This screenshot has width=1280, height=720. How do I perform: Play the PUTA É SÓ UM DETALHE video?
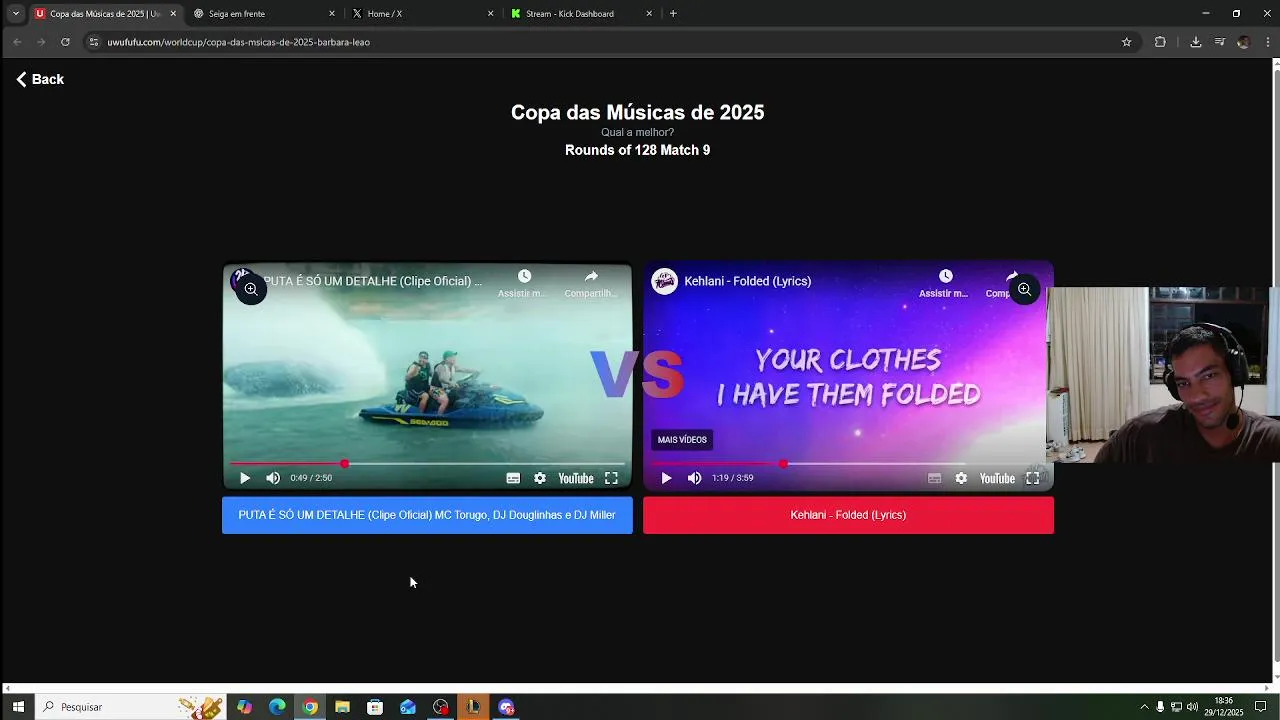click(245, 478)
